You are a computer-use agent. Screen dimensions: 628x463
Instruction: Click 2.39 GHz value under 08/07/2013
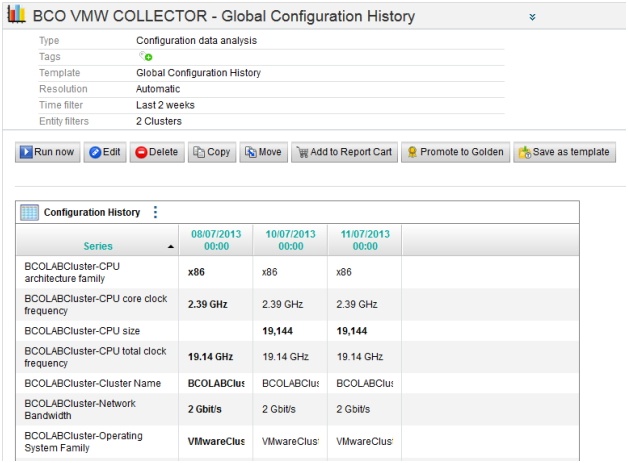(210, 304)
